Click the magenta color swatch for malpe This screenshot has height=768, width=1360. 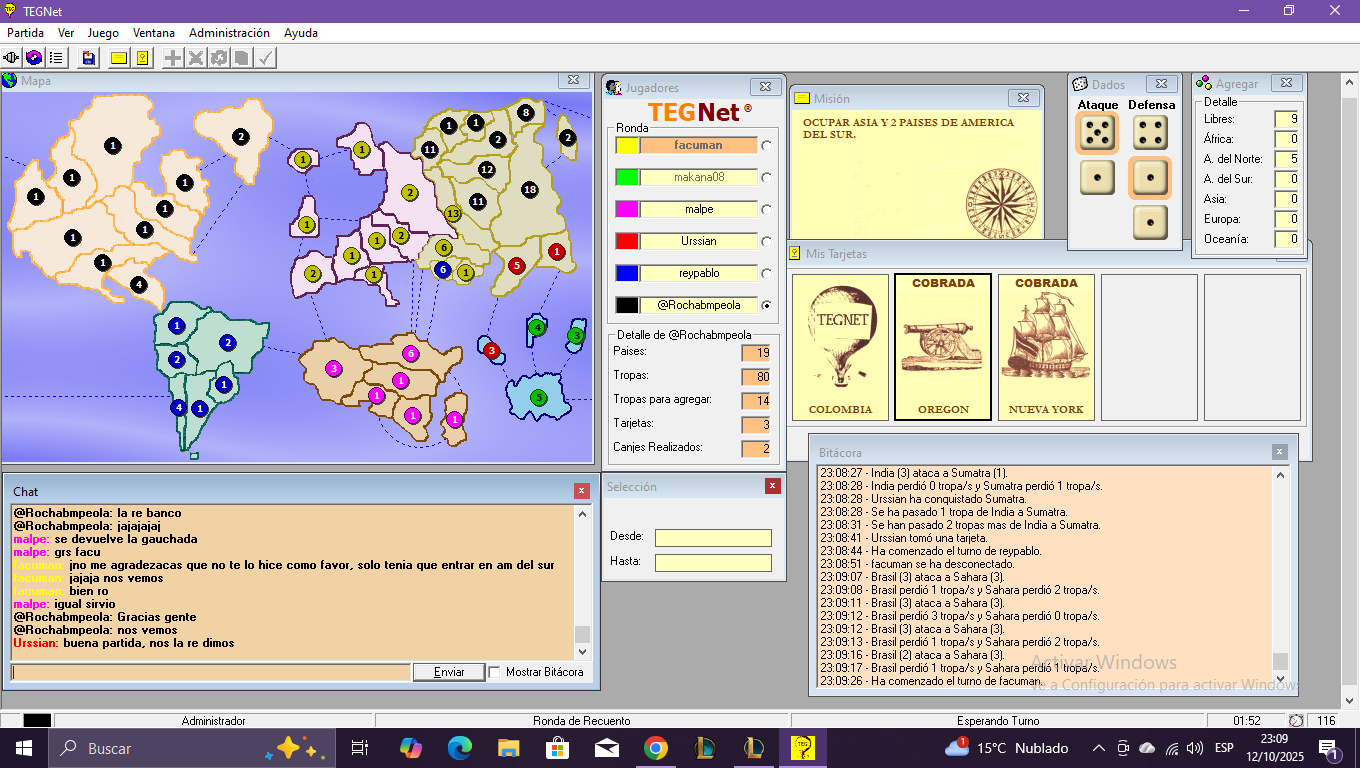pos(627,210)
